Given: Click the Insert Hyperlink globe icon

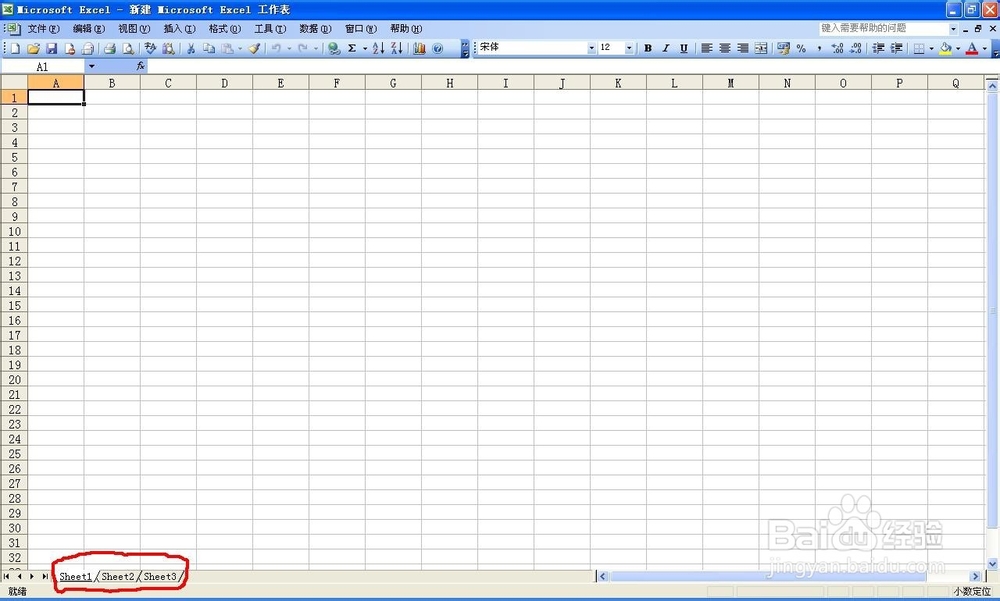Looking at the screenshot, I should (334, 48).
